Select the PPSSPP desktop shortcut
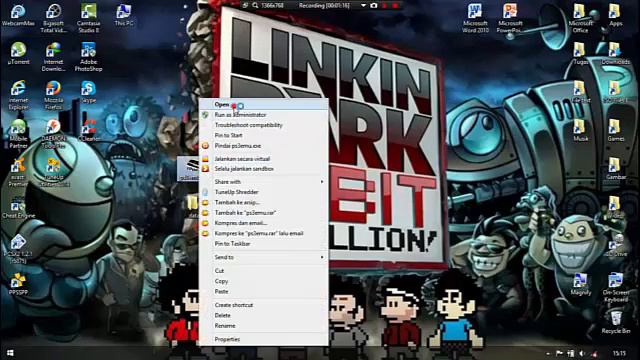 click(18, 284)
